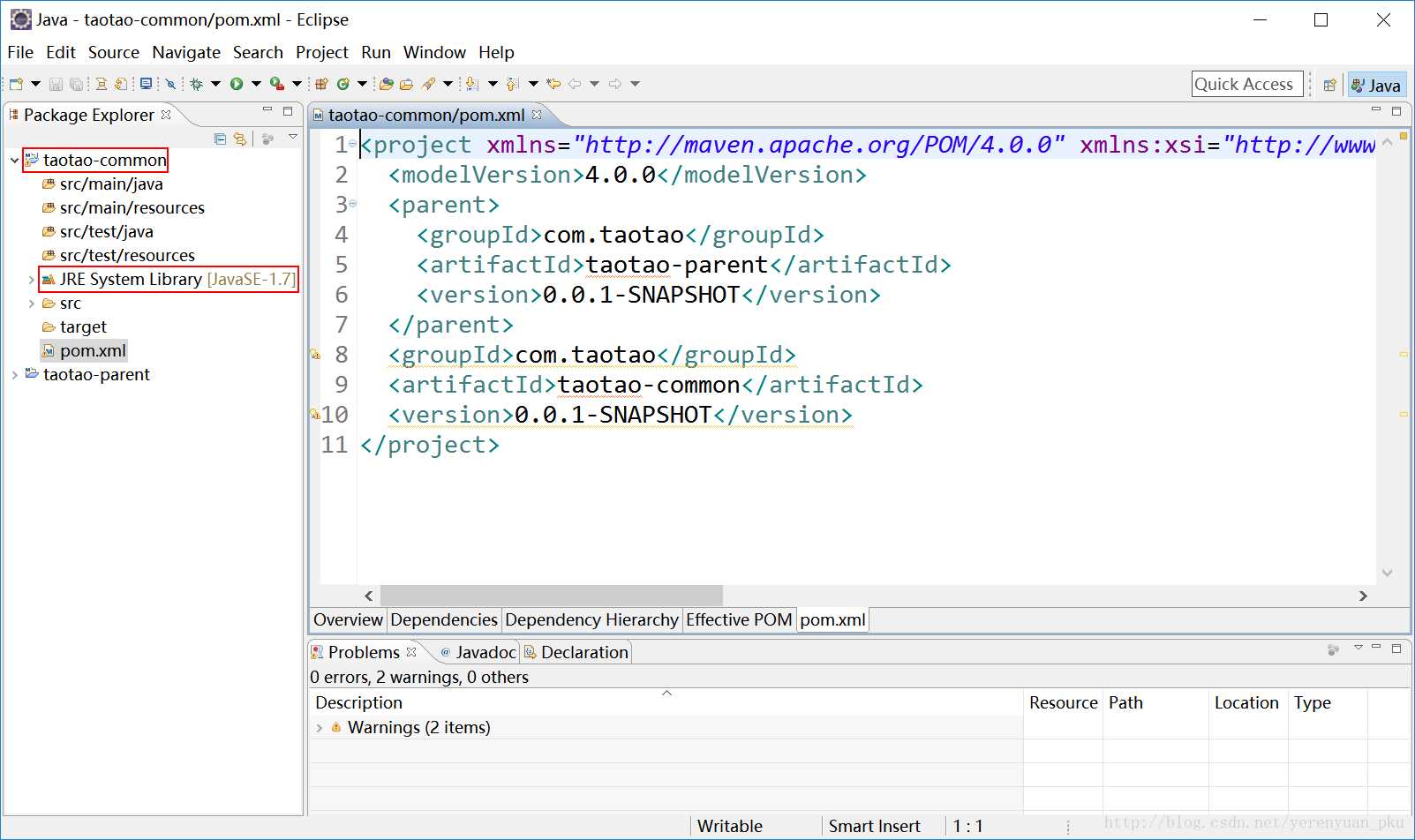1415x840 pixels.
Task: Minimize the Problems view
Action: pyautogui.click(x=1376, y=648)
